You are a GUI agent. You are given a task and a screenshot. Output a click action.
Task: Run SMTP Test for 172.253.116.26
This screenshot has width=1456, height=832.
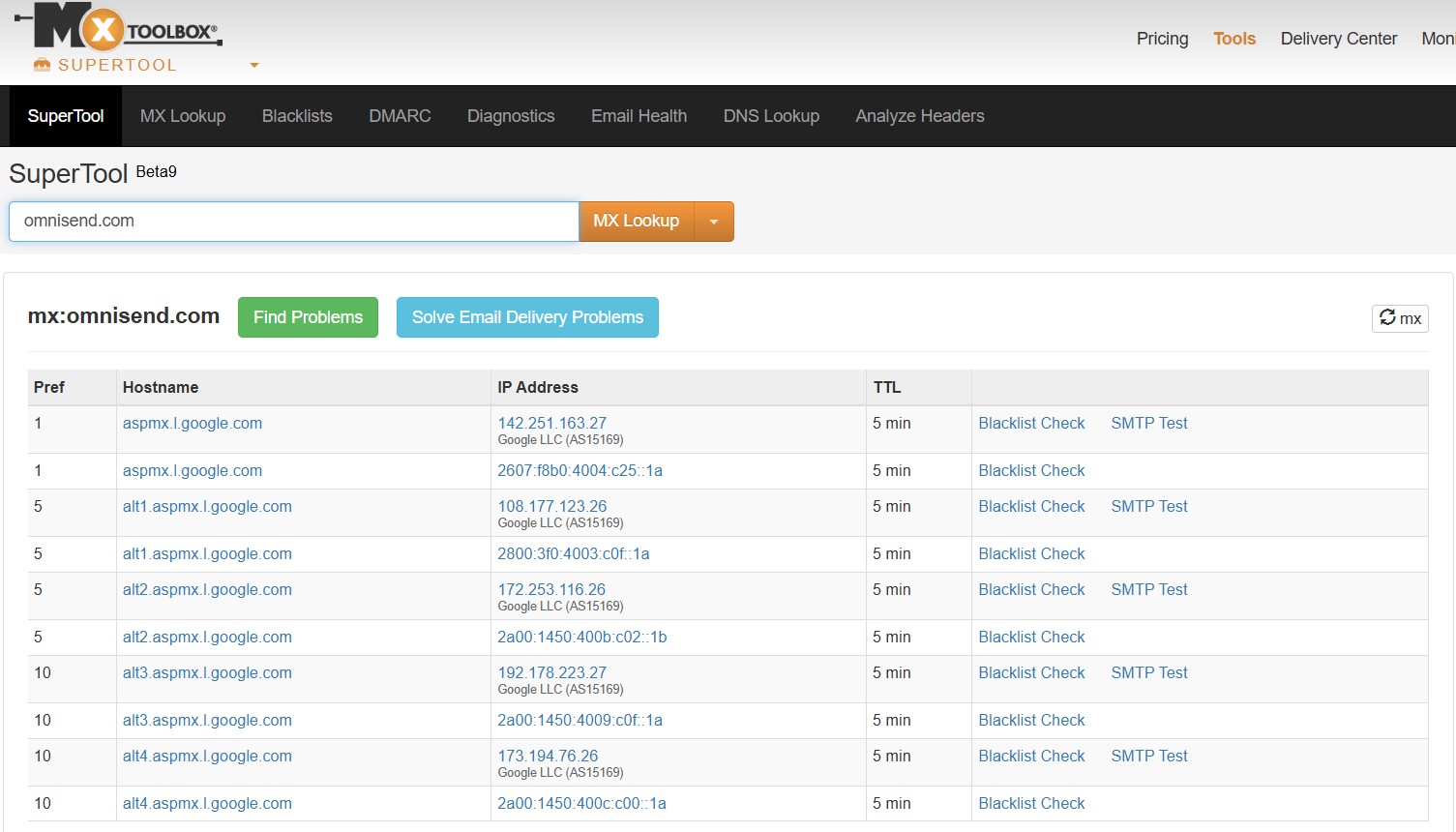click(1149, 589)
